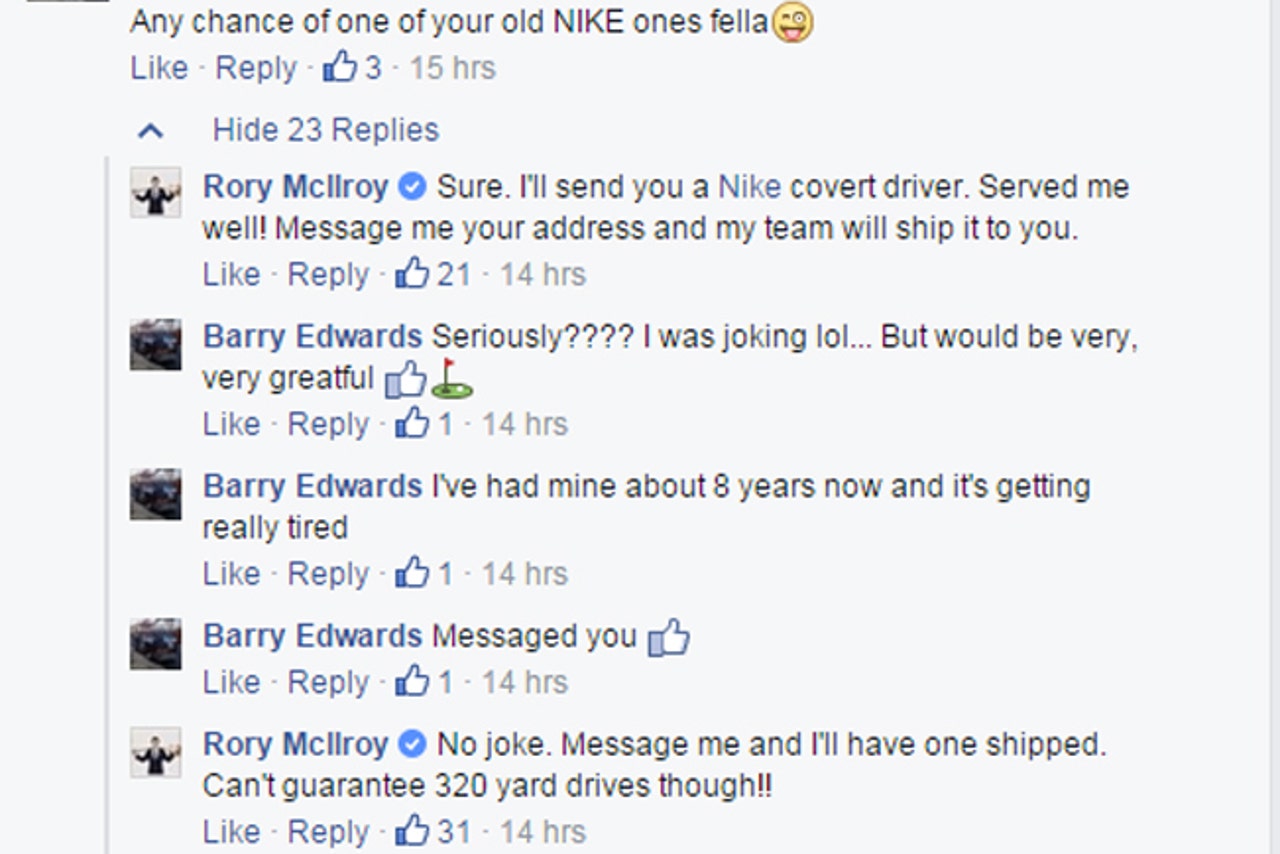Viewport: 1280px width, 854px height.
Task: Open Barry Edwards avatar beside 'Seriously????' reply
Action: pos(156,345)
